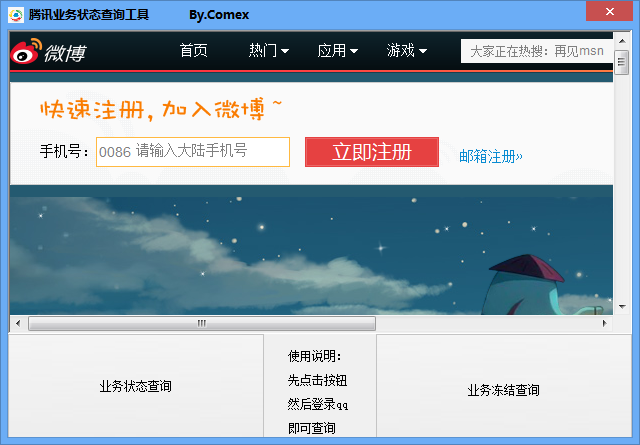
Task: Close the 腾讯业务状态查询工具 window
Action: [x=610, y=11]
